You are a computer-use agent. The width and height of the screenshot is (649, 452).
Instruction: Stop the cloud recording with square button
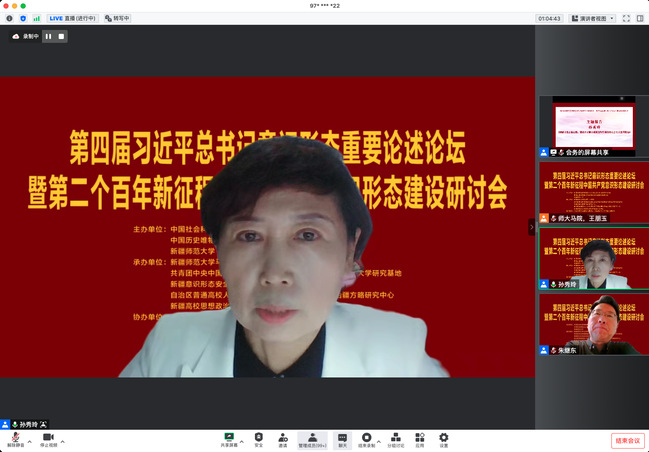tap(61, 36)
